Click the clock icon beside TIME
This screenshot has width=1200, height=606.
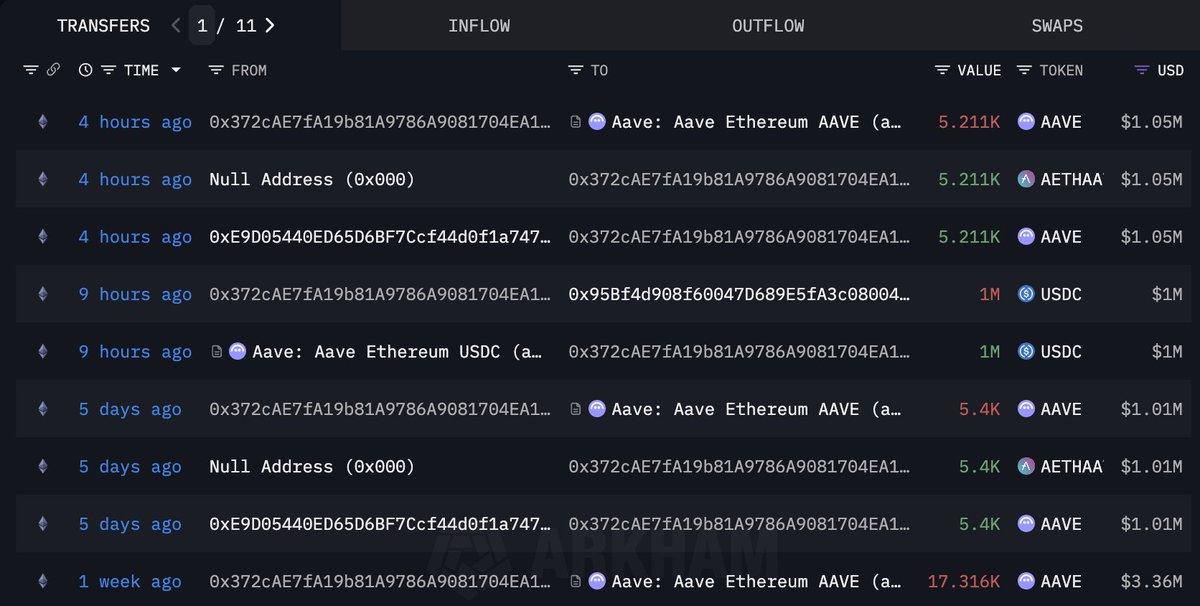click(x=85, y=70)
